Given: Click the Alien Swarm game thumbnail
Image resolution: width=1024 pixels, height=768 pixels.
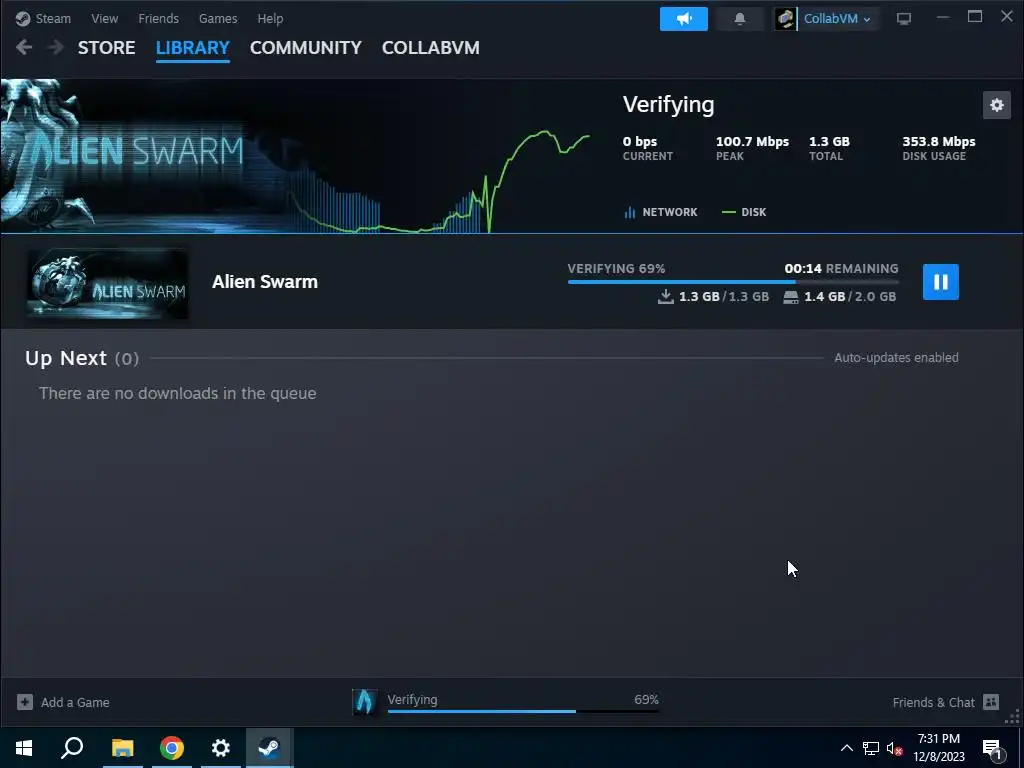Looking at the screenshot, I should (x=108, y=283).
